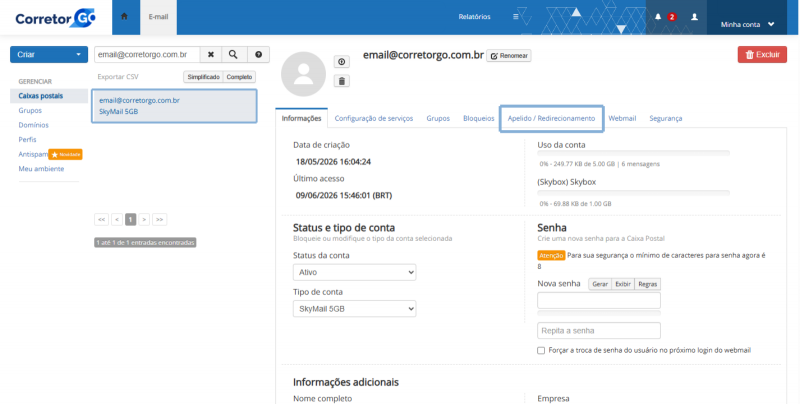The height and width of the screenshot is (404, 800).
Task: Open the hamburger menu beside Relatórios
Action: (516, 17)
